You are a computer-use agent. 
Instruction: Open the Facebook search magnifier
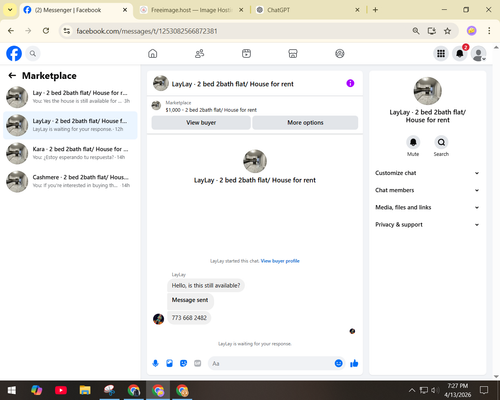tap(33, 53)
